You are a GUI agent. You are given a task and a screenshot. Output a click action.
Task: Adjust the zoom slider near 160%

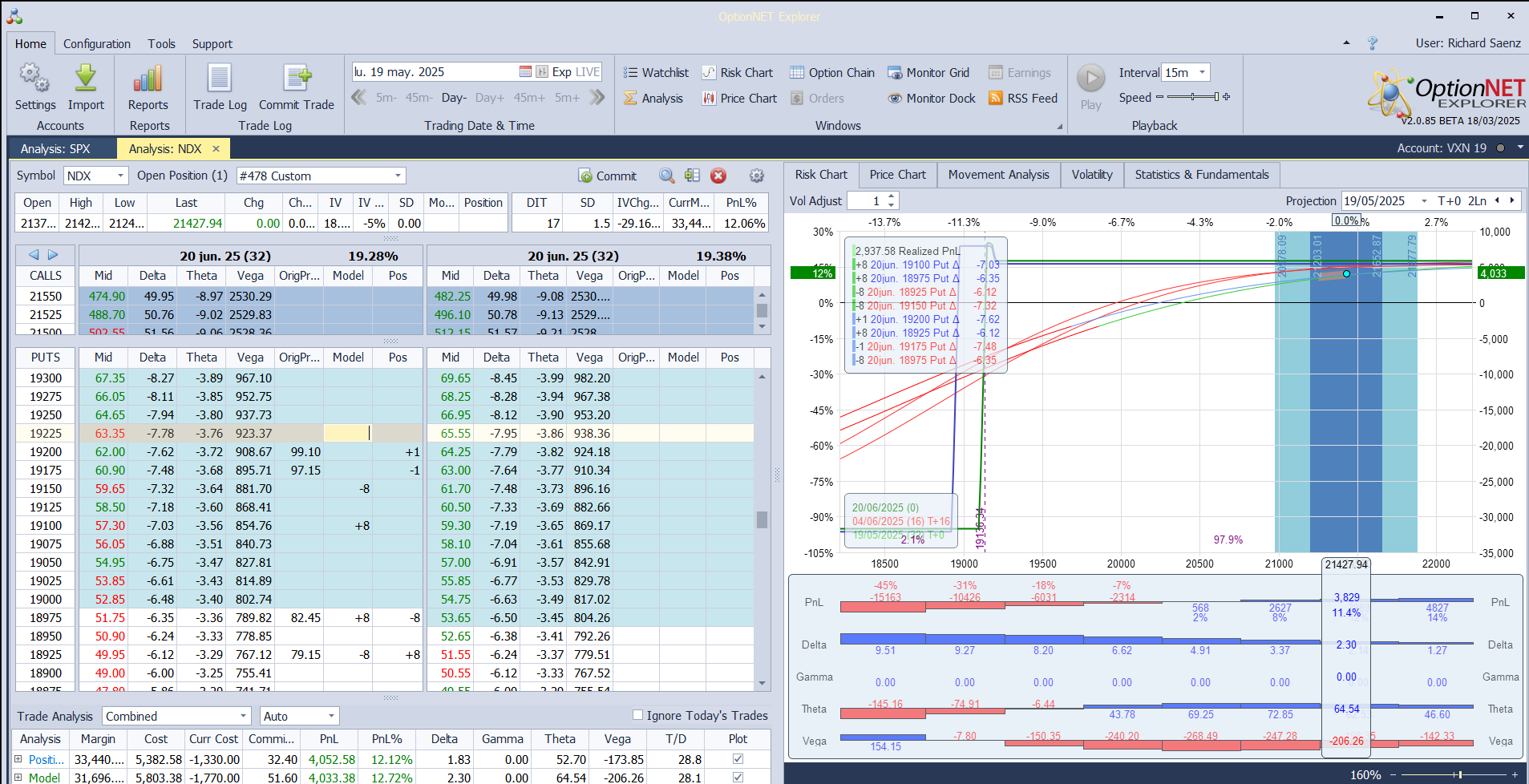1459,774
